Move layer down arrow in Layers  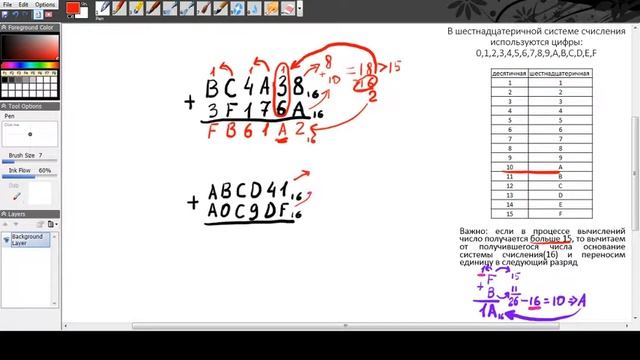point(16,224)
